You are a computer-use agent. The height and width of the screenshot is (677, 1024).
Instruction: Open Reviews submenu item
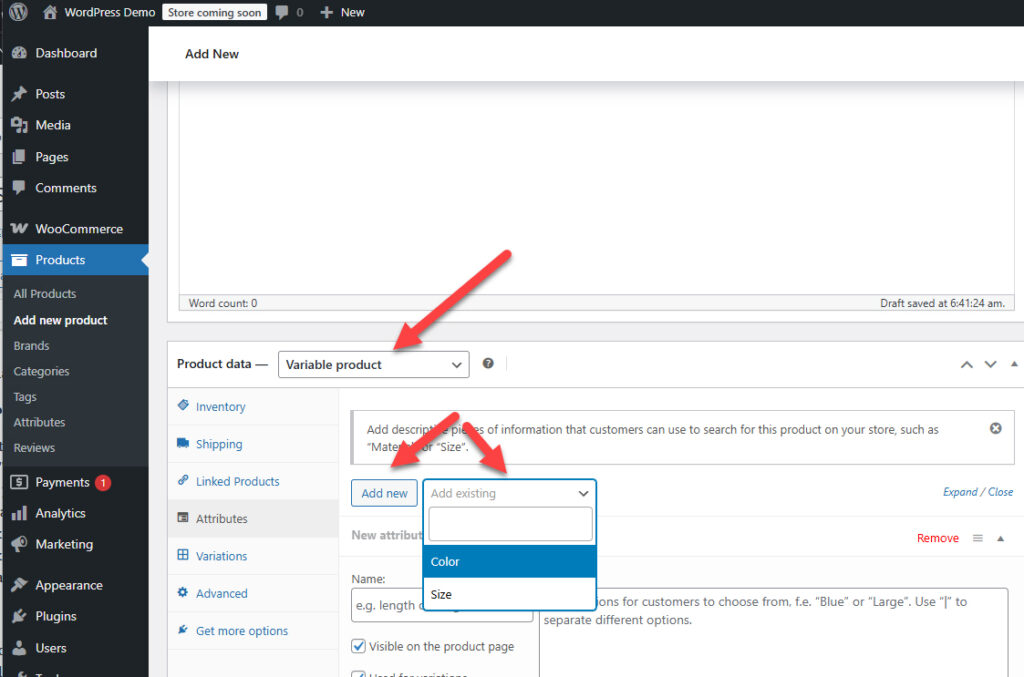[34, 447]
